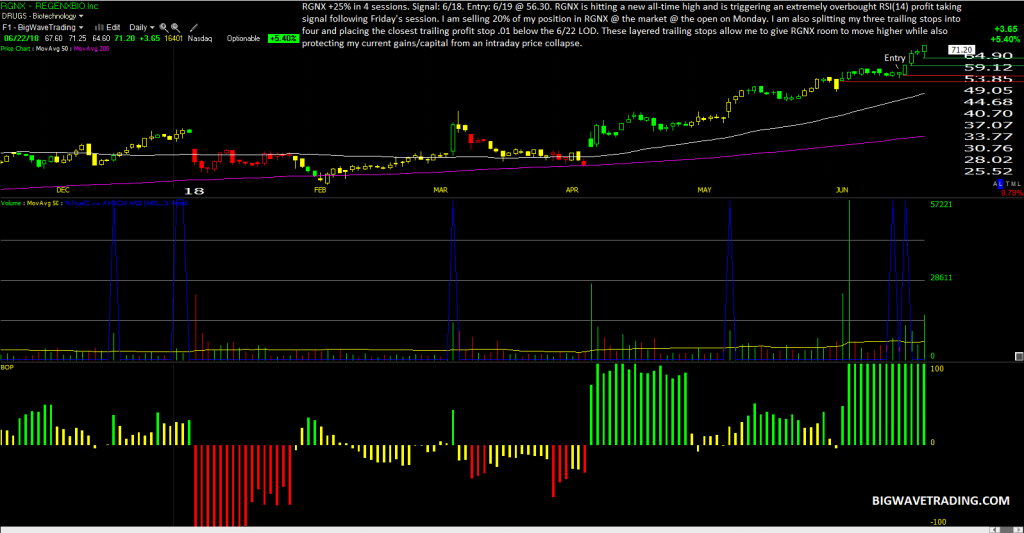Viewport: 1024px width, 533px height.
Task: Click the green +5.40% change badge
Action: point(283,39)
